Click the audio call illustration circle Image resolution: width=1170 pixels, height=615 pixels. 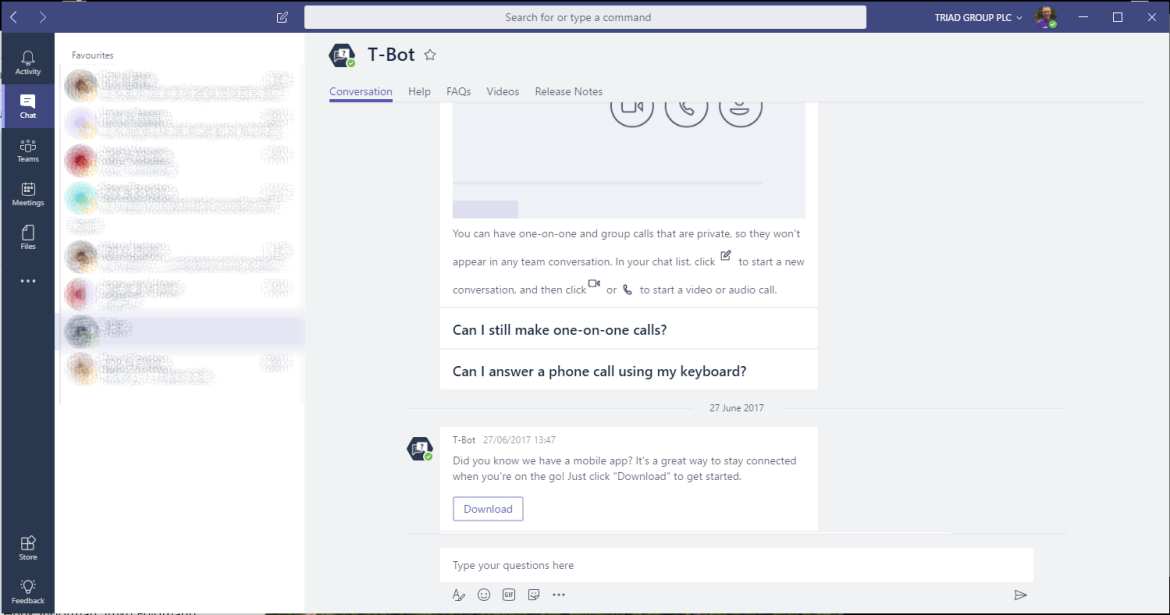click(x=686, y=114)
